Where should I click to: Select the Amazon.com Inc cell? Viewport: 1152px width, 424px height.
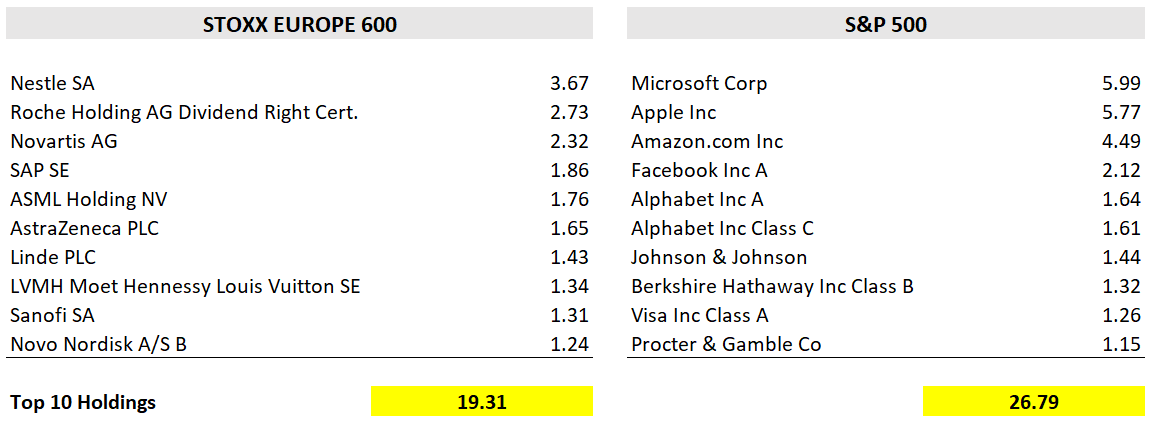tap(707, 142)
